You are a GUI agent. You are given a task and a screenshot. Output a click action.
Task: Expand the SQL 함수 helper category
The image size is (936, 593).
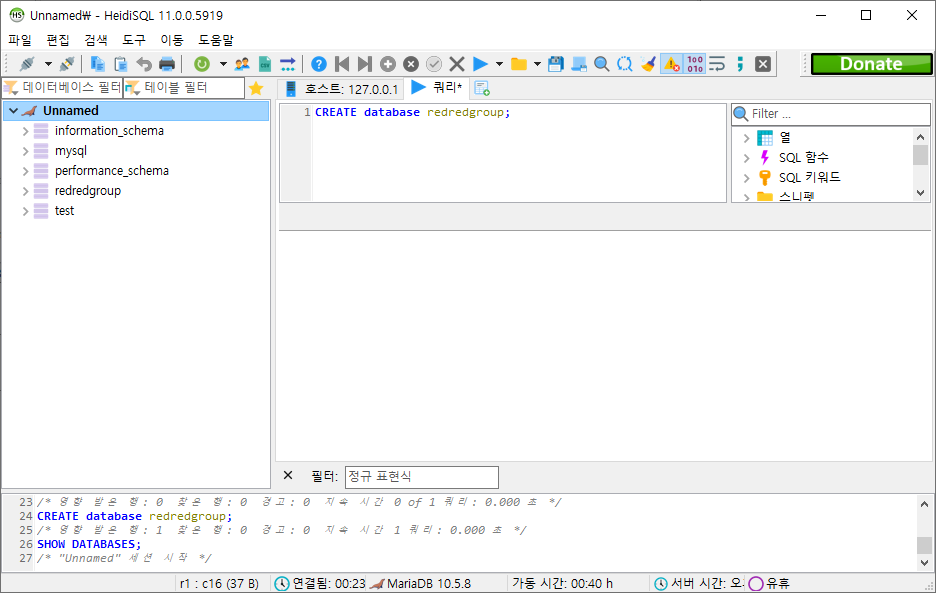[x=746, y=158]
